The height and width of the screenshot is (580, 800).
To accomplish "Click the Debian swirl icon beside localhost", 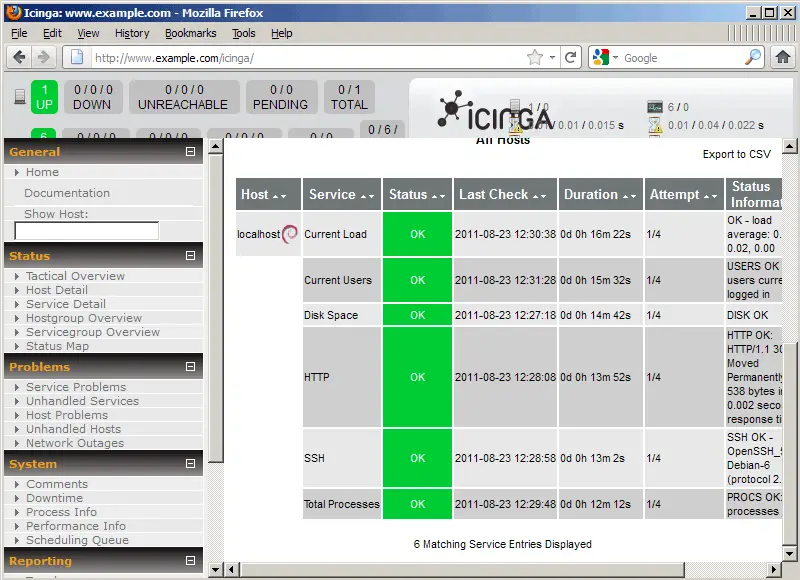I will point(290,234).
